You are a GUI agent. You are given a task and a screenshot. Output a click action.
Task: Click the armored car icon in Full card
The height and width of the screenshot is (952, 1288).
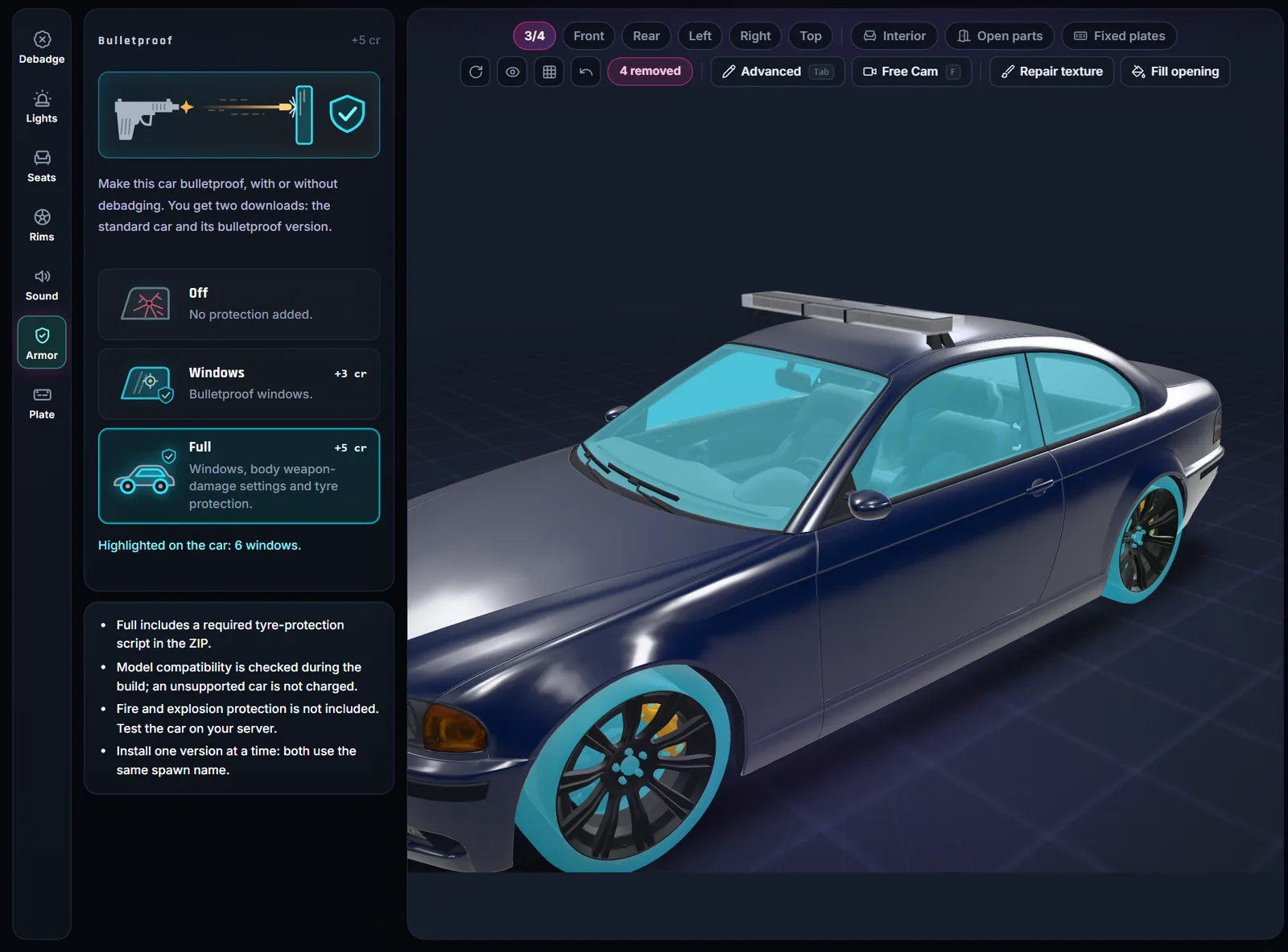pos(145,473)
